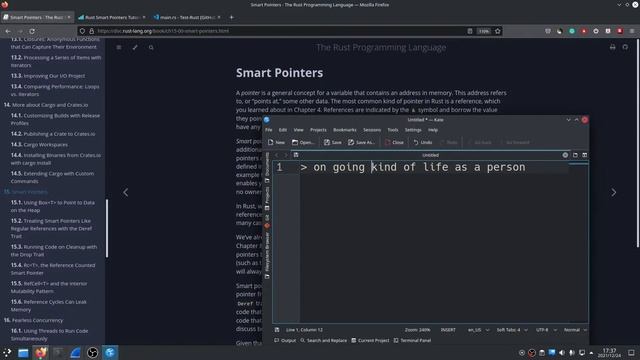The height and width of the screenshot is (360, 640).
Task: Open Kate quick-open document icon beside Untitled
Action: (x=296, y=155)
